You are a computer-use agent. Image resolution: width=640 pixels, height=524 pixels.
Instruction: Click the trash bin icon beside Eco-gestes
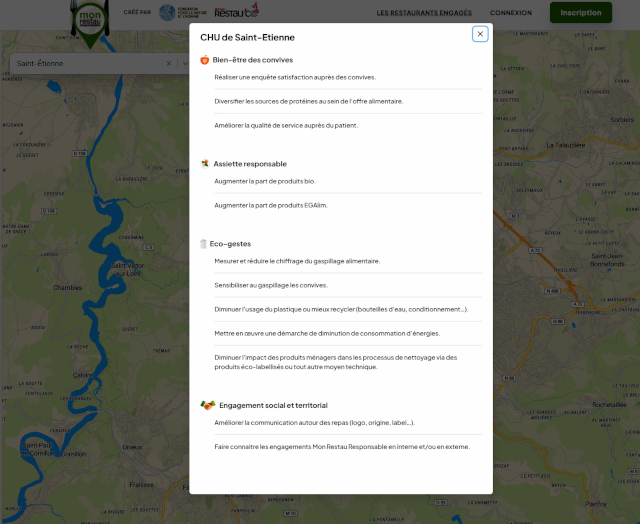tap(204, 243)
